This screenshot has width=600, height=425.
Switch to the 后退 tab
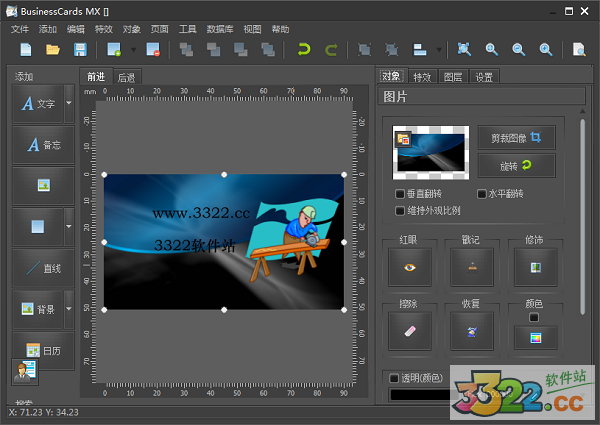127,78
